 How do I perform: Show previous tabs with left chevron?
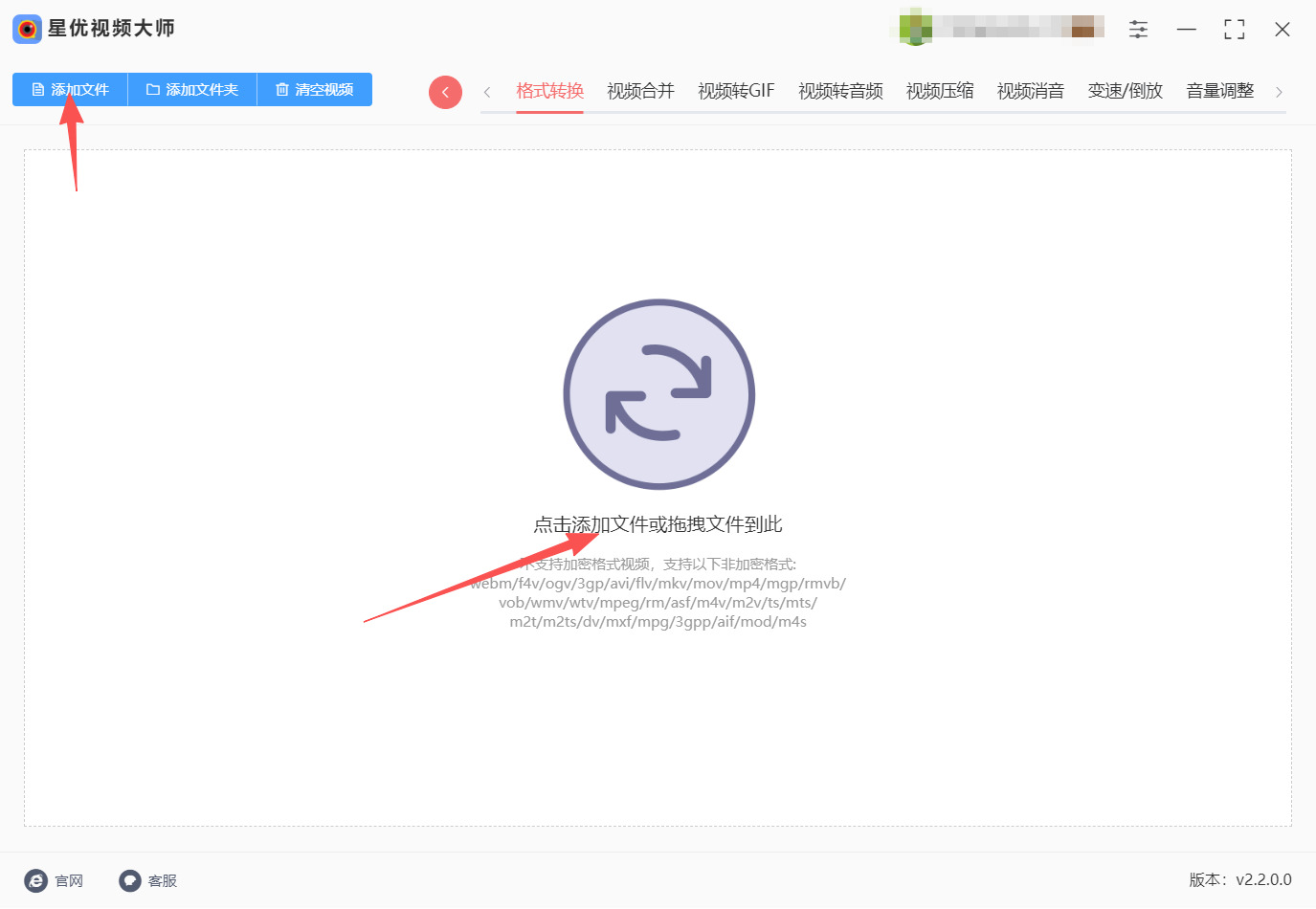click(487, 92)
